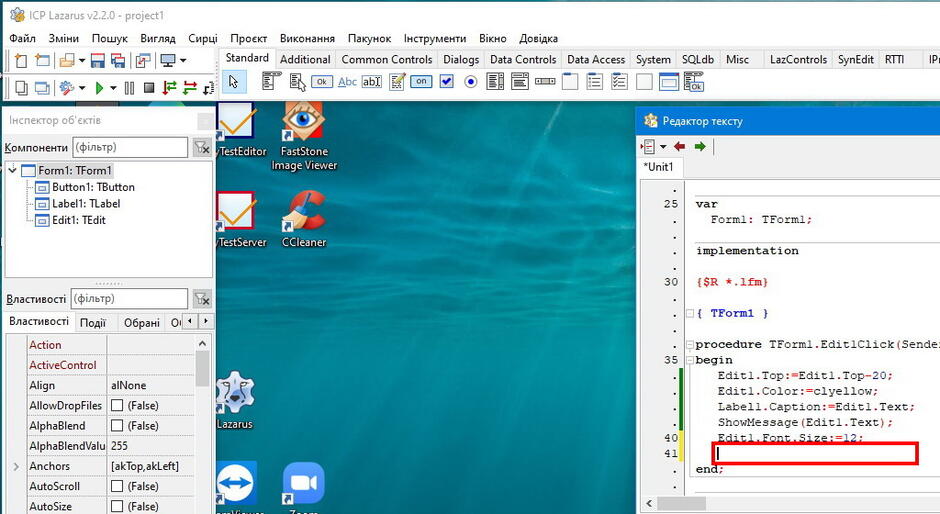
Task: Expand the Anchors property row
Action: pos(16,466)
